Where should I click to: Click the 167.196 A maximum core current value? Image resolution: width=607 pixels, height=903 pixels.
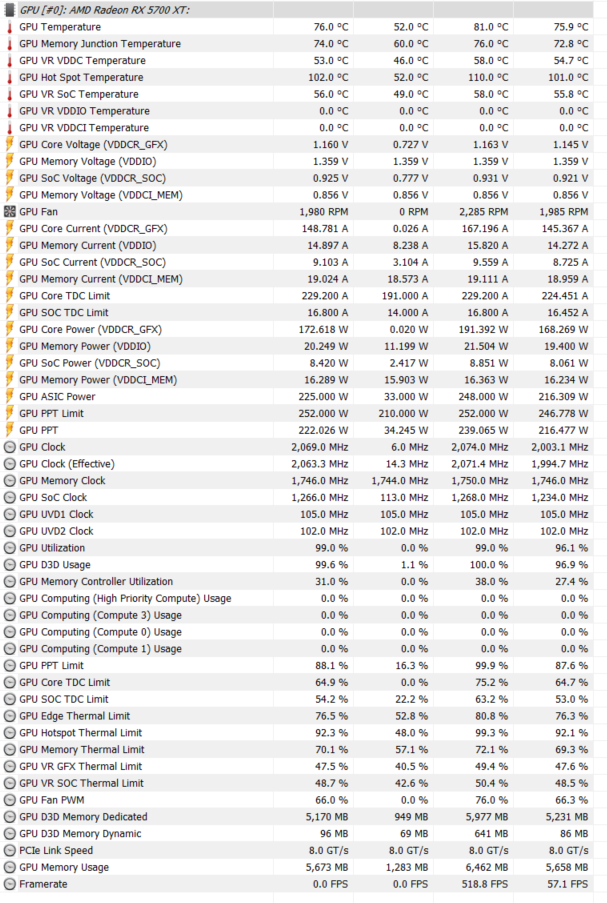(x=485, y=229)
